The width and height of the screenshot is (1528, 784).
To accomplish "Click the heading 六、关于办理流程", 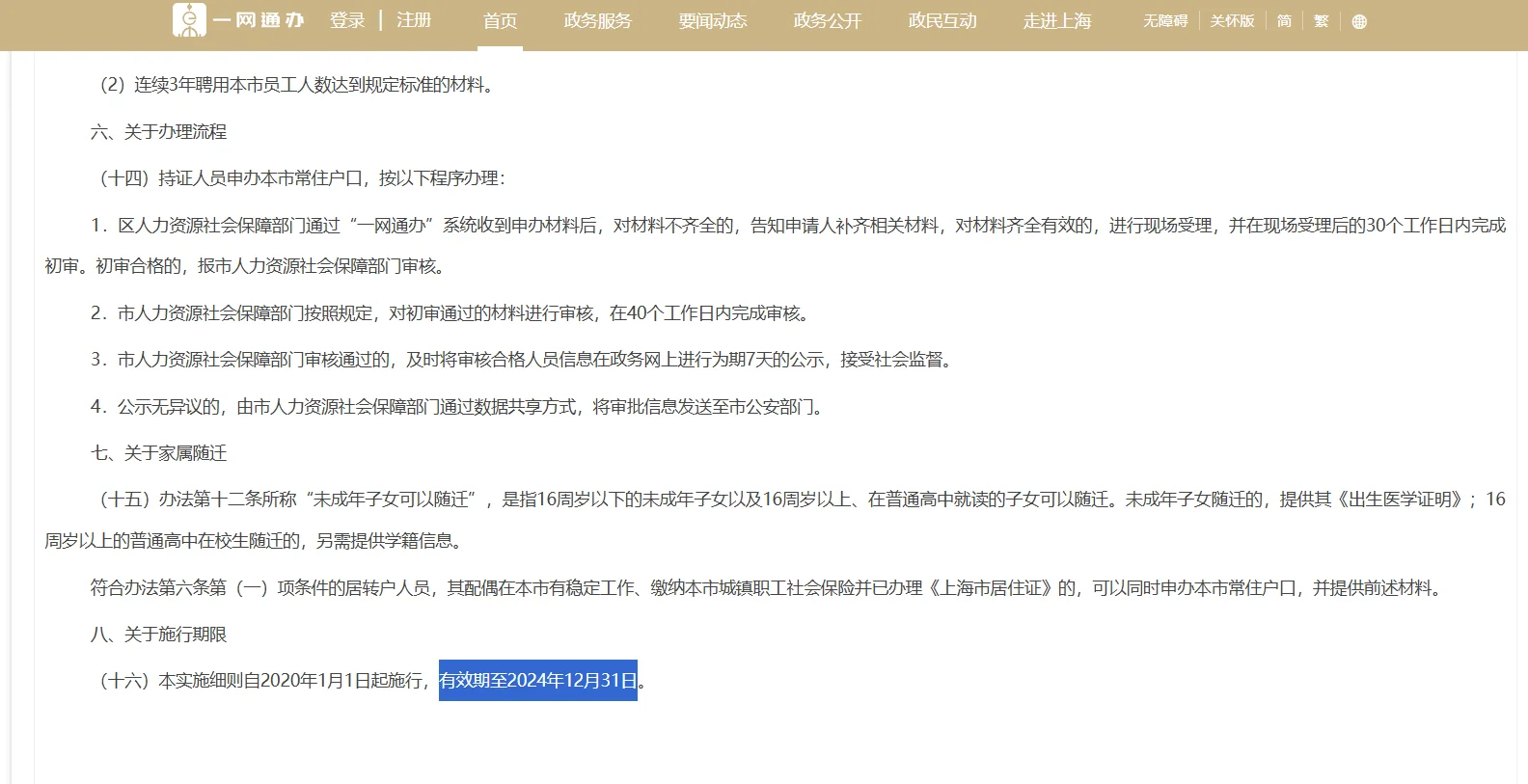I will coord(159,131).
